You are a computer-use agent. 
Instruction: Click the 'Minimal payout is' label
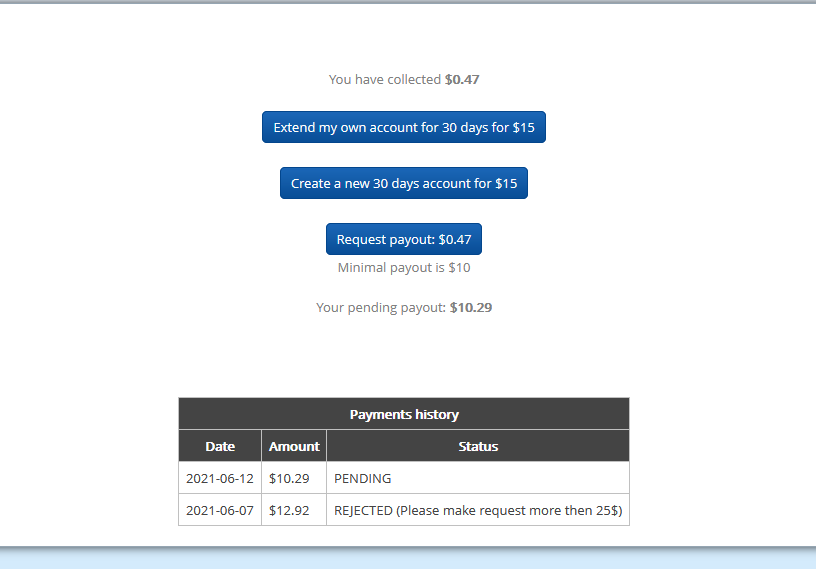[391, 268]
